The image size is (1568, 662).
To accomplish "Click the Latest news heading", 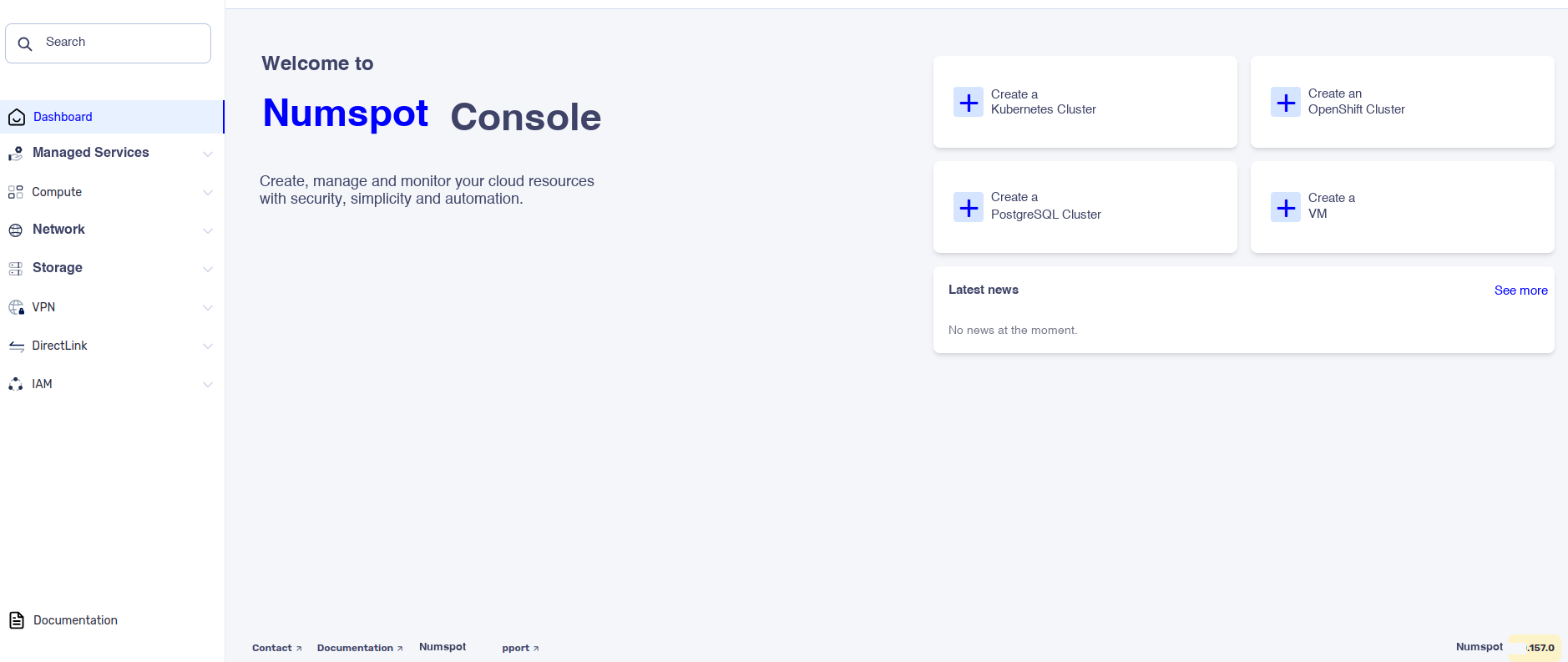I will pyautogui.click(x=984, y=290).
